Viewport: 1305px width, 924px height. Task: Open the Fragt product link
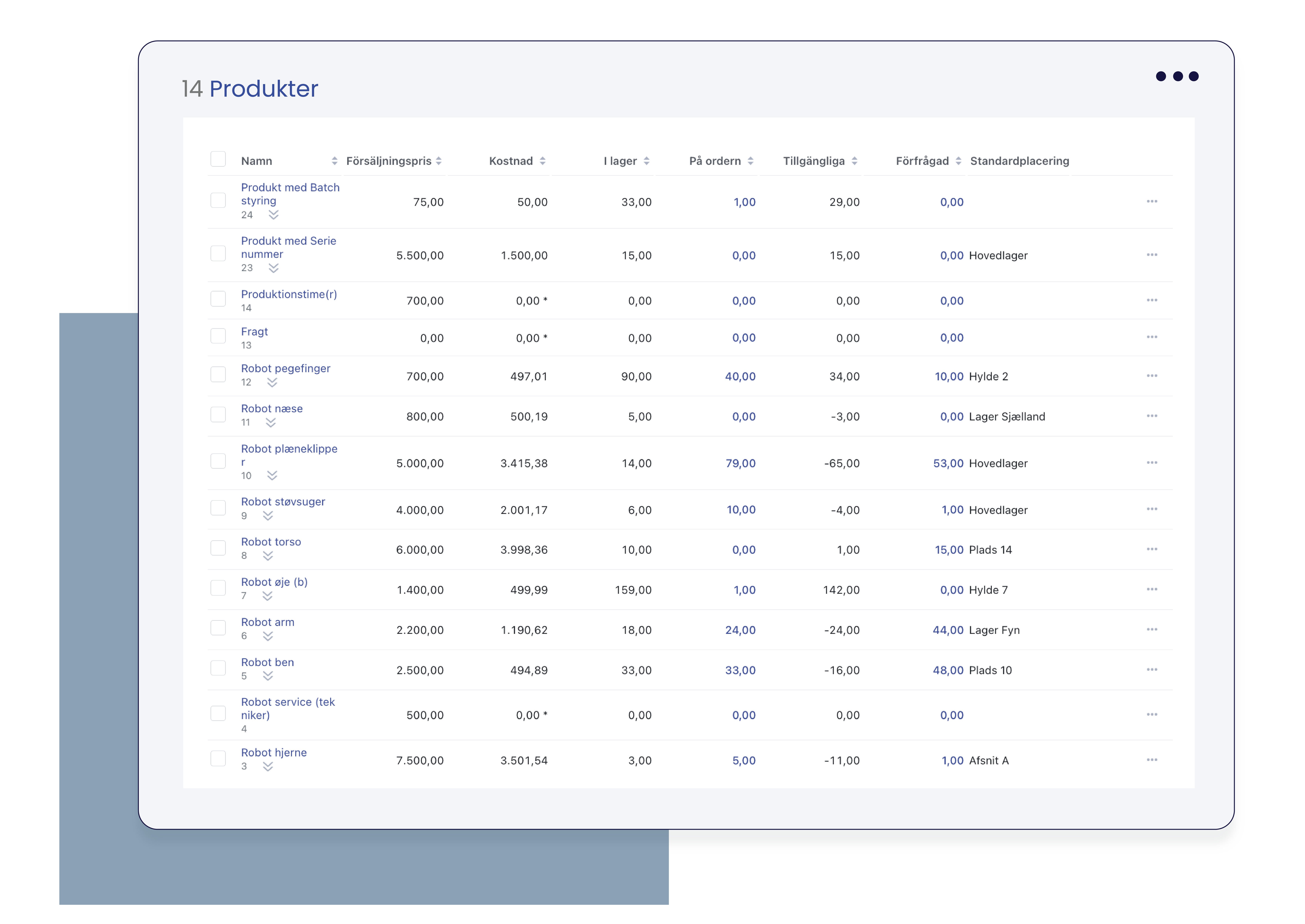point(254,332)
